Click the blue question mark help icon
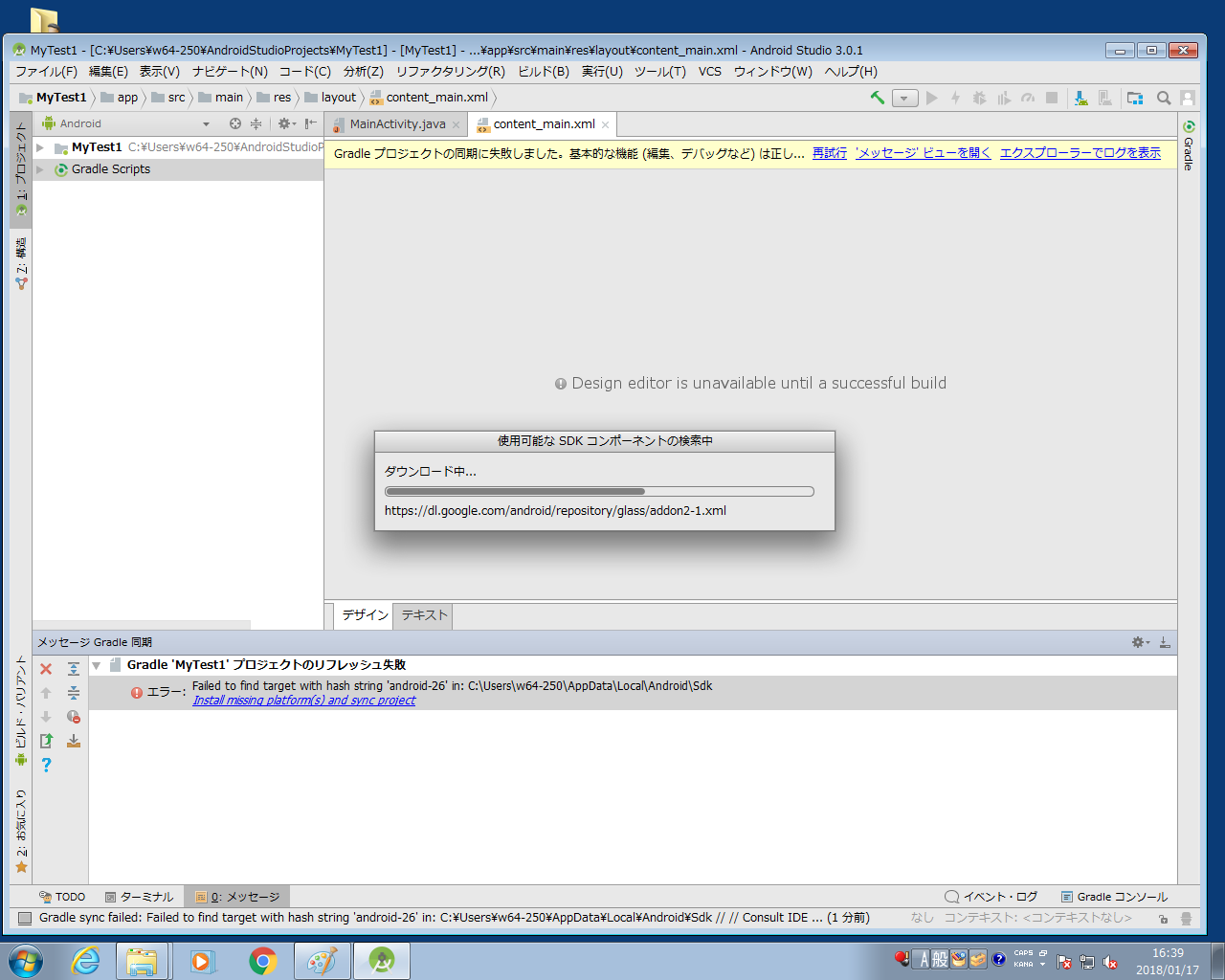The height and width of the screenshot is (980, 1225). point(46,765)
